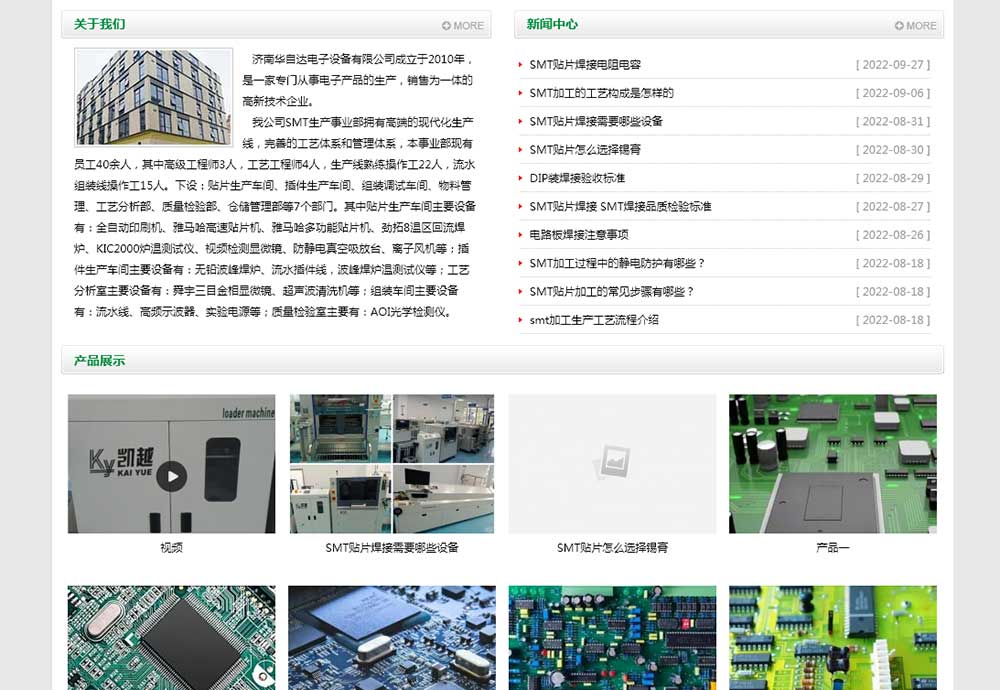Open news article DIP装焊接验收标准
1000x690 pixels.
click(577, 178)
